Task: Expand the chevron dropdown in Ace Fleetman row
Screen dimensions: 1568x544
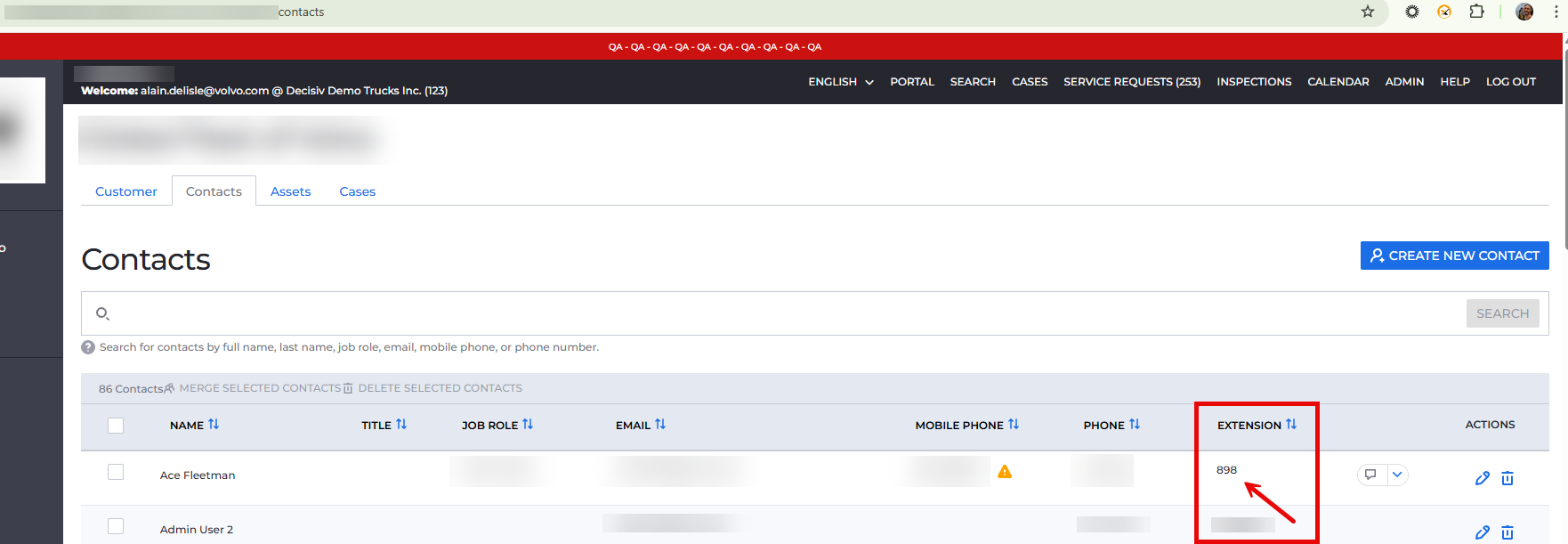Action: (1397, 475)
